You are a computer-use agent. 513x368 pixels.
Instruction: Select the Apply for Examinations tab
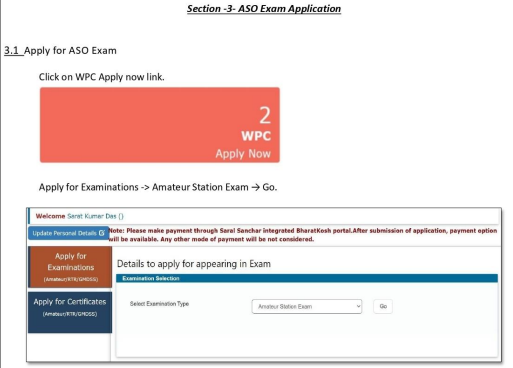pyautogui.click(x=70, y=267)
